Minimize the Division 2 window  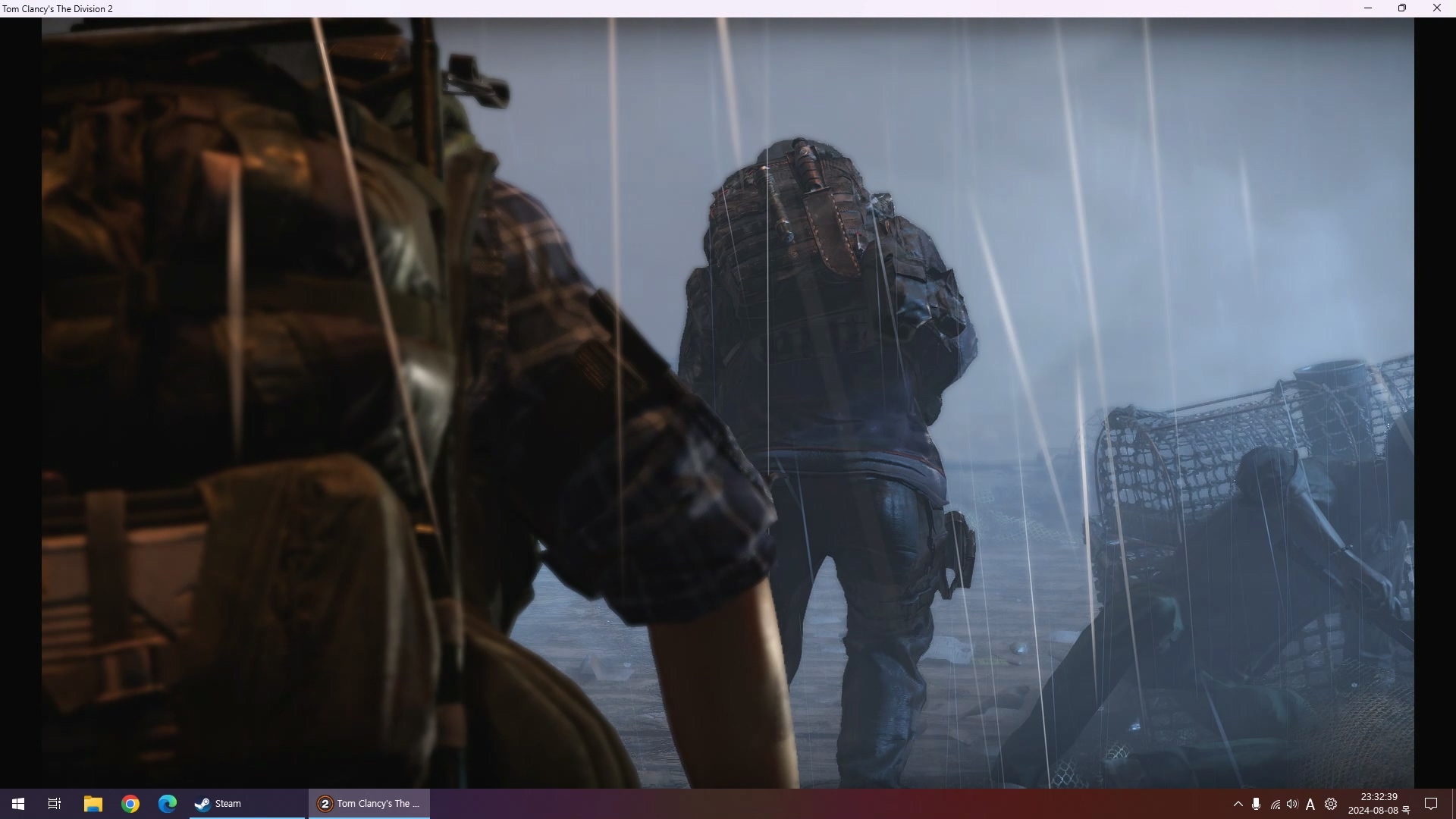pyautogui.click(x=1368, y=8)
